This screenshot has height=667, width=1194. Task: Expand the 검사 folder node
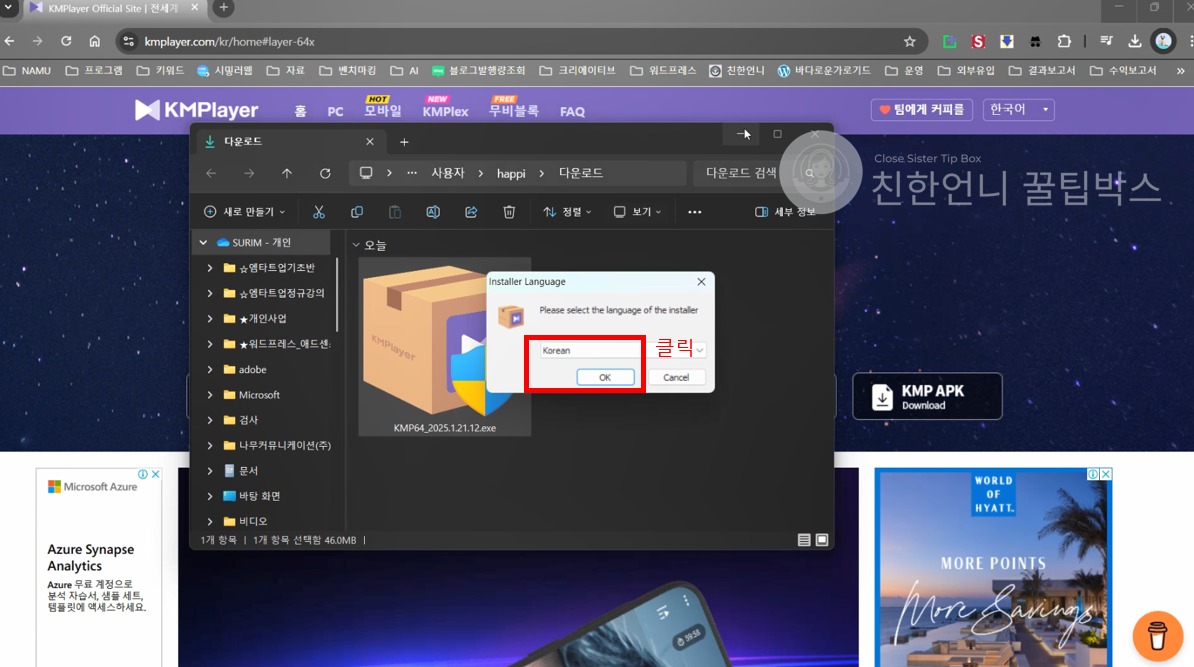click(x=209, y=420)
